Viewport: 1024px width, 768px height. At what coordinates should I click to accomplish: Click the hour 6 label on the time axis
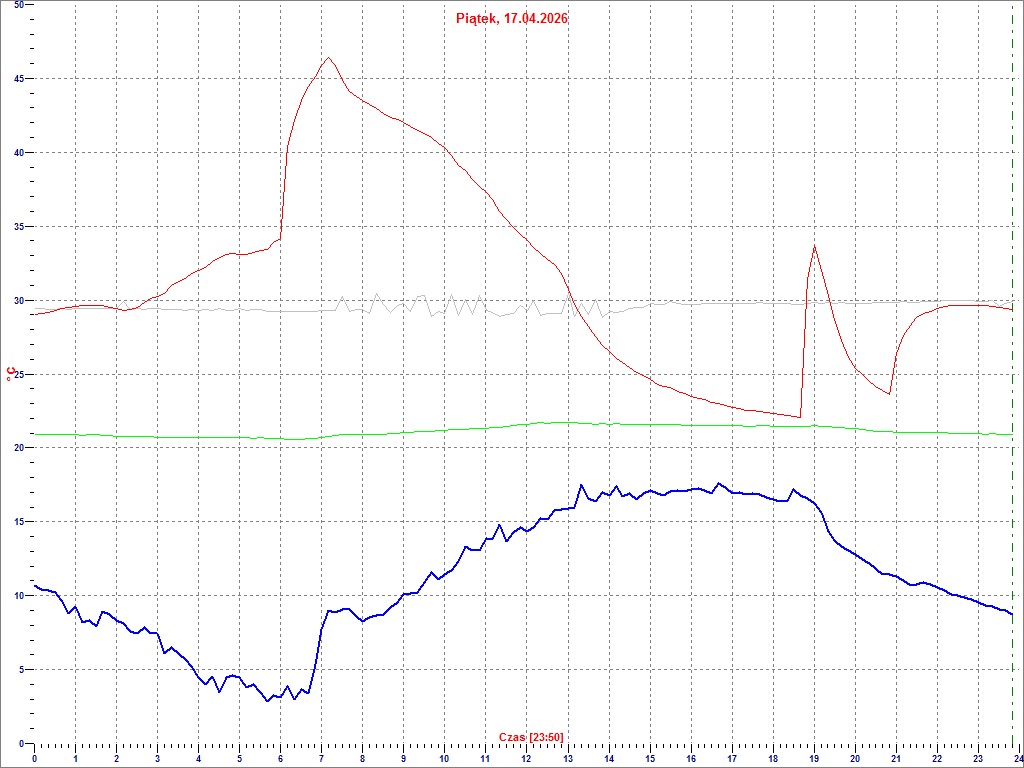click(x=281, y=759)
